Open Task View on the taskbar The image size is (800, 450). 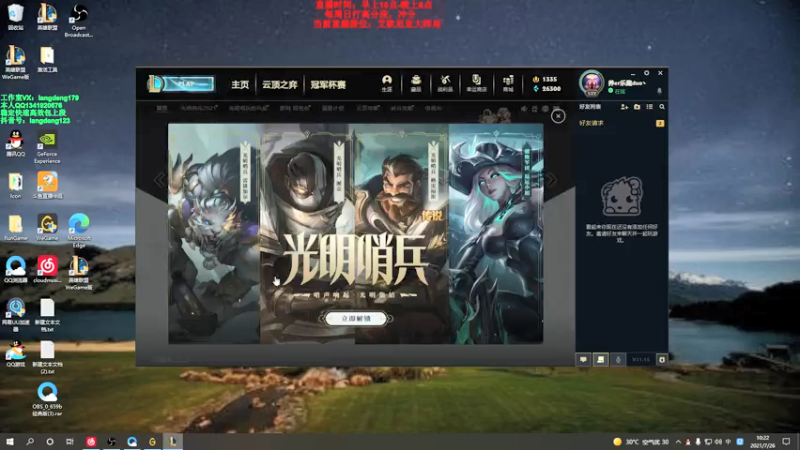69,441
